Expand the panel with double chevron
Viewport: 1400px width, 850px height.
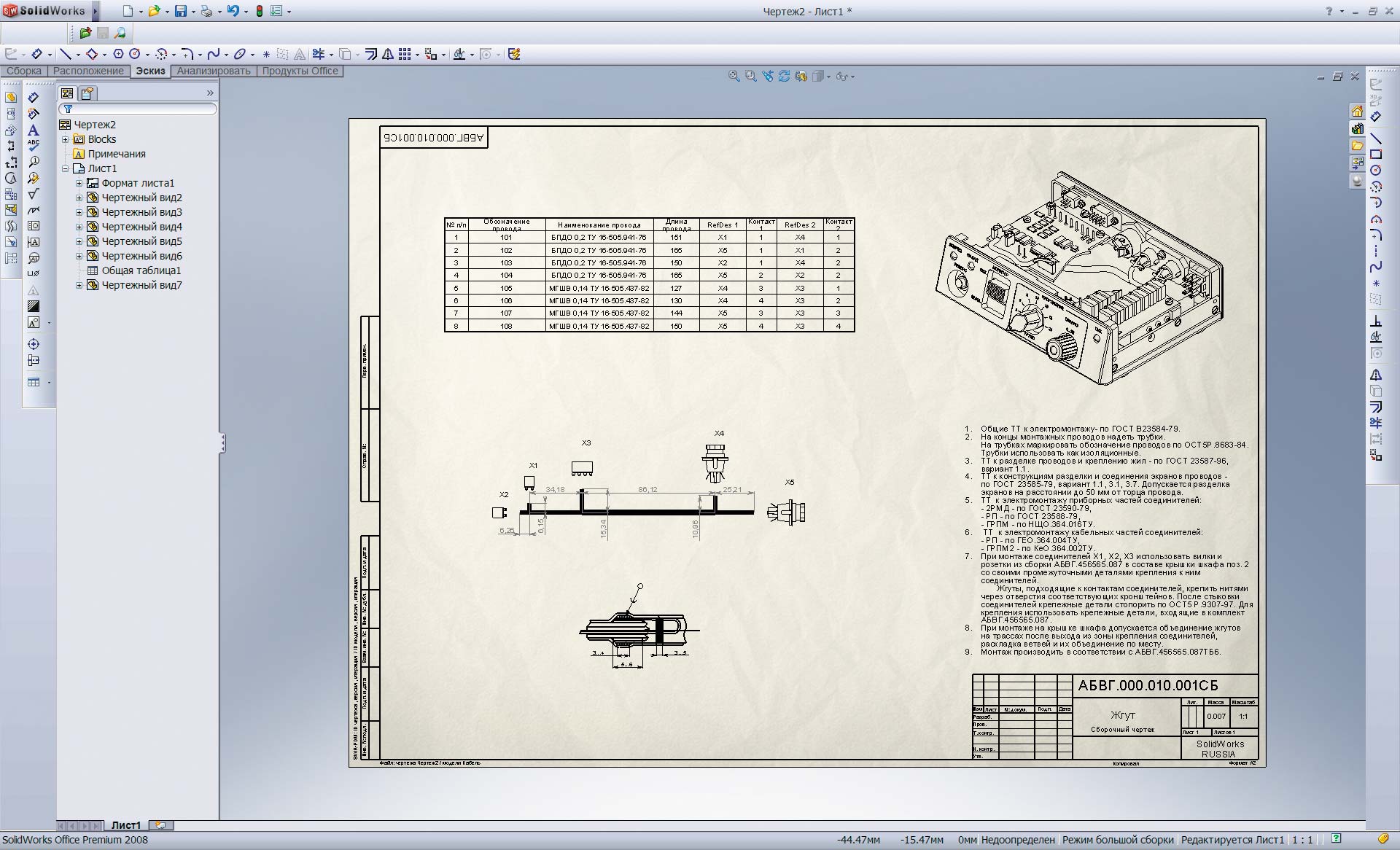pos(210,93)
